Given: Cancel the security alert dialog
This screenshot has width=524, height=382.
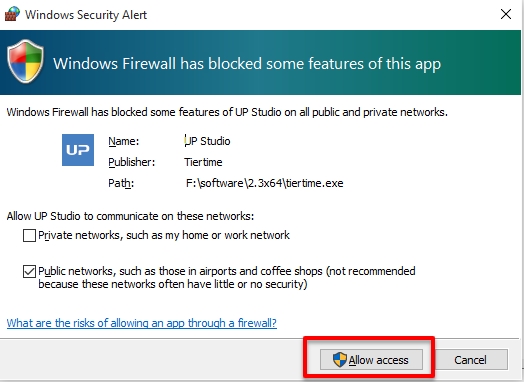Looking at the screenshot, I should 470,360.
